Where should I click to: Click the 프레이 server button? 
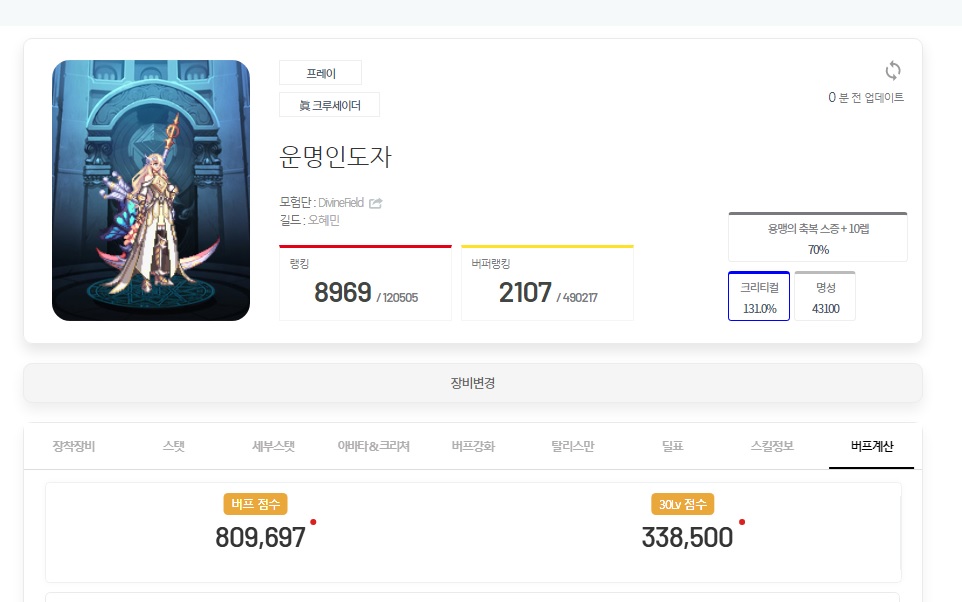(x=320, y=73)
